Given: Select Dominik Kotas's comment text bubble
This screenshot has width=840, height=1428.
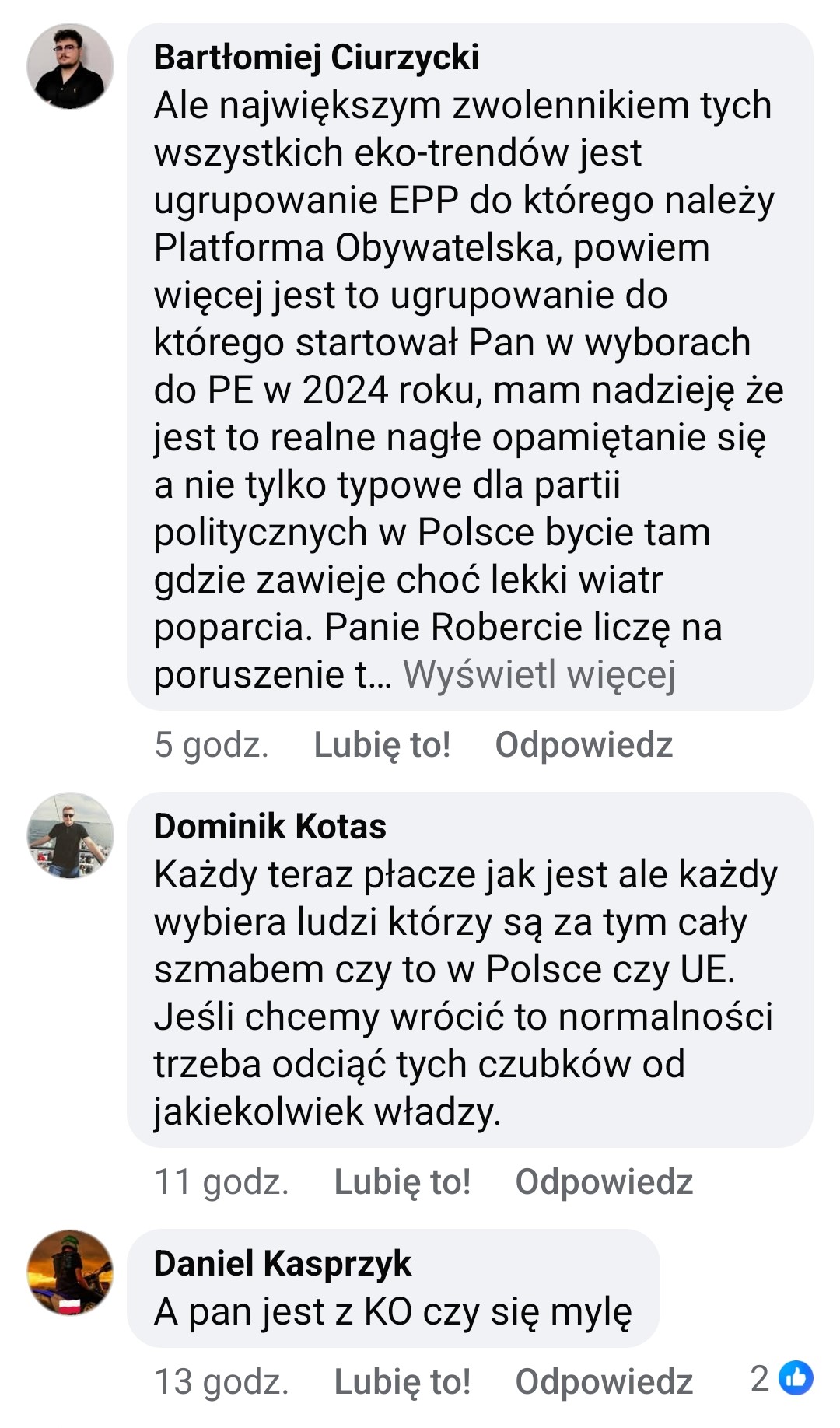Looking at the screenshot, I should 470,970.
